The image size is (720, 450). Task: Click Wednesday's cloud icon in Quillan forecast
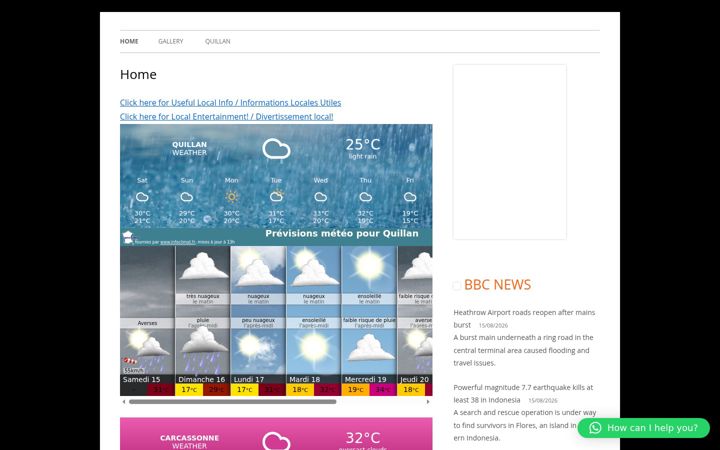point(321,197)
